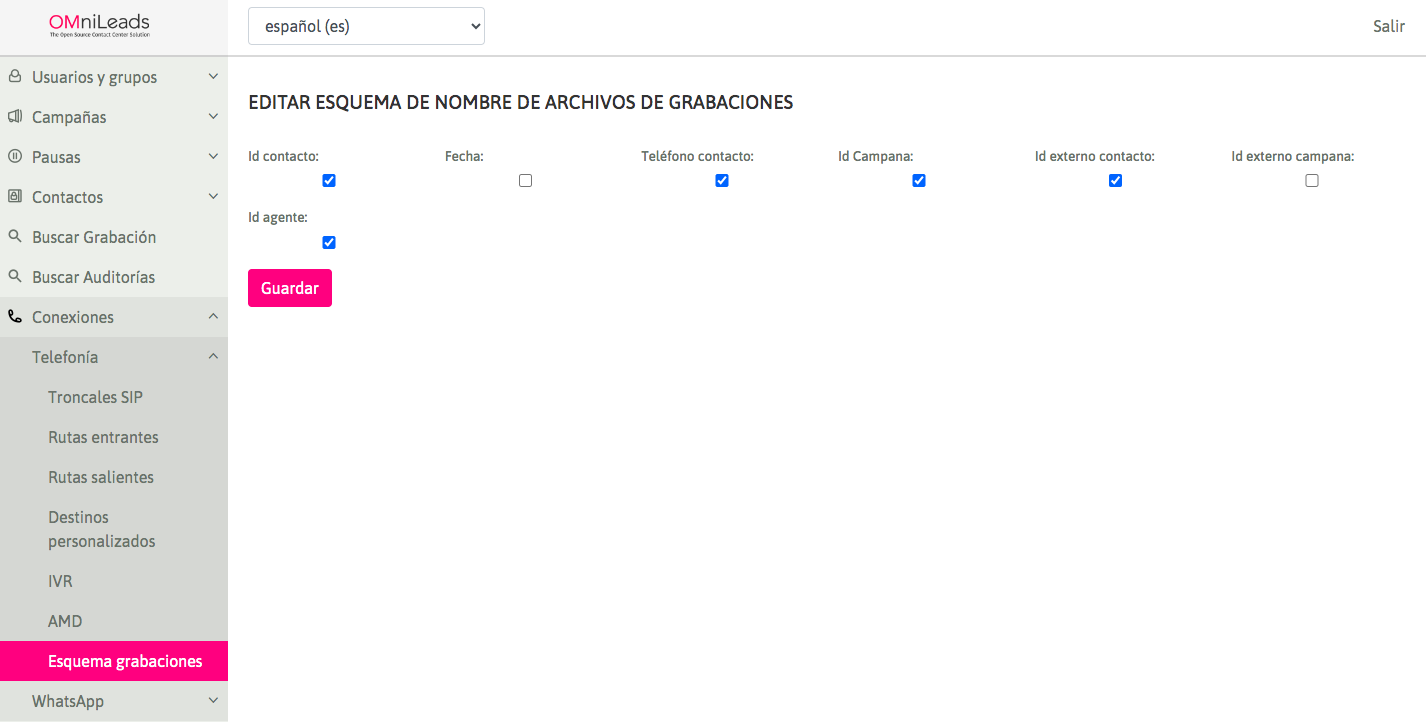Viewport: 1426px width, 722px height.
Task: Collapse the Telefonía submenu chevron
Action: [212, 357]
